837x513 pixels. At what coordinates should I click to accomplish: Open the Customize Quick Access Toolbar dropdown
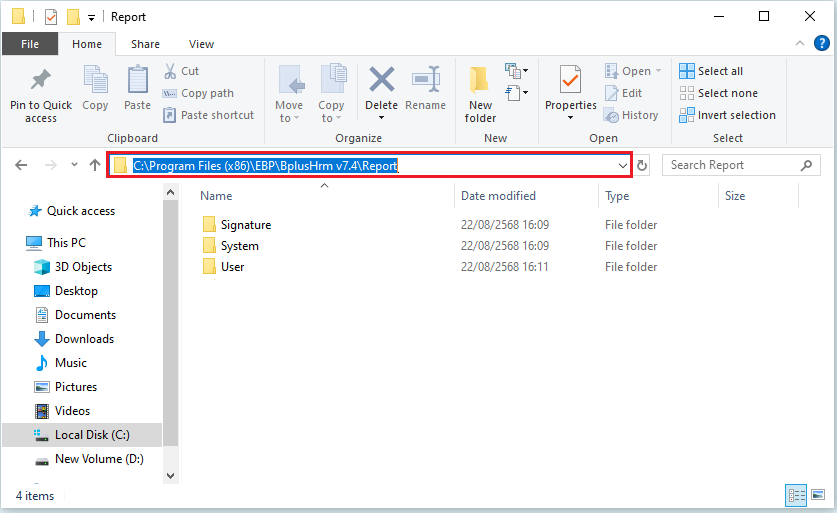click(x=92, y=17)
